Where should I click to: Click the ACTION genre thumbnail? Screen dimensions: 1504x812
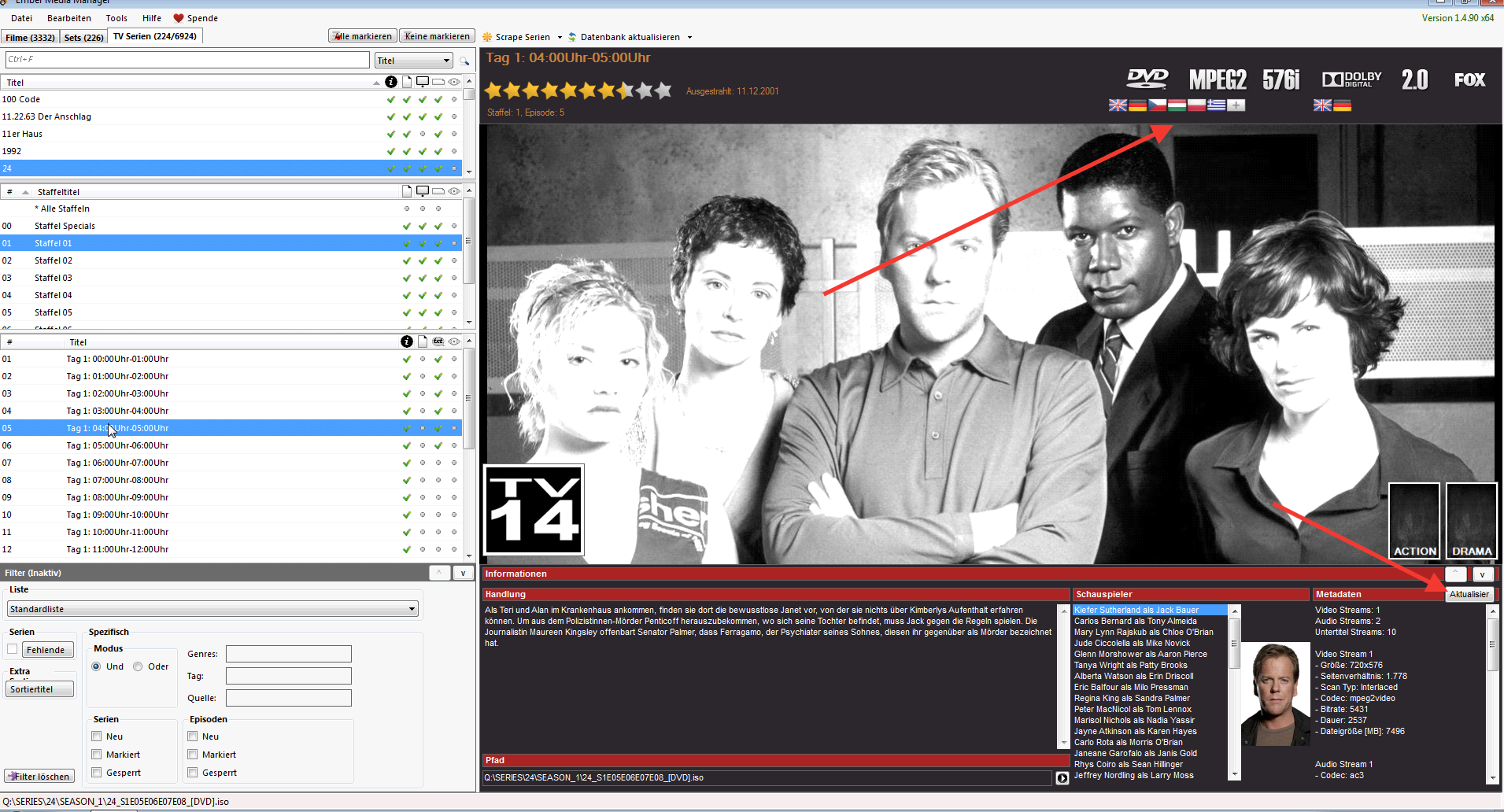tap(1414, 521)
